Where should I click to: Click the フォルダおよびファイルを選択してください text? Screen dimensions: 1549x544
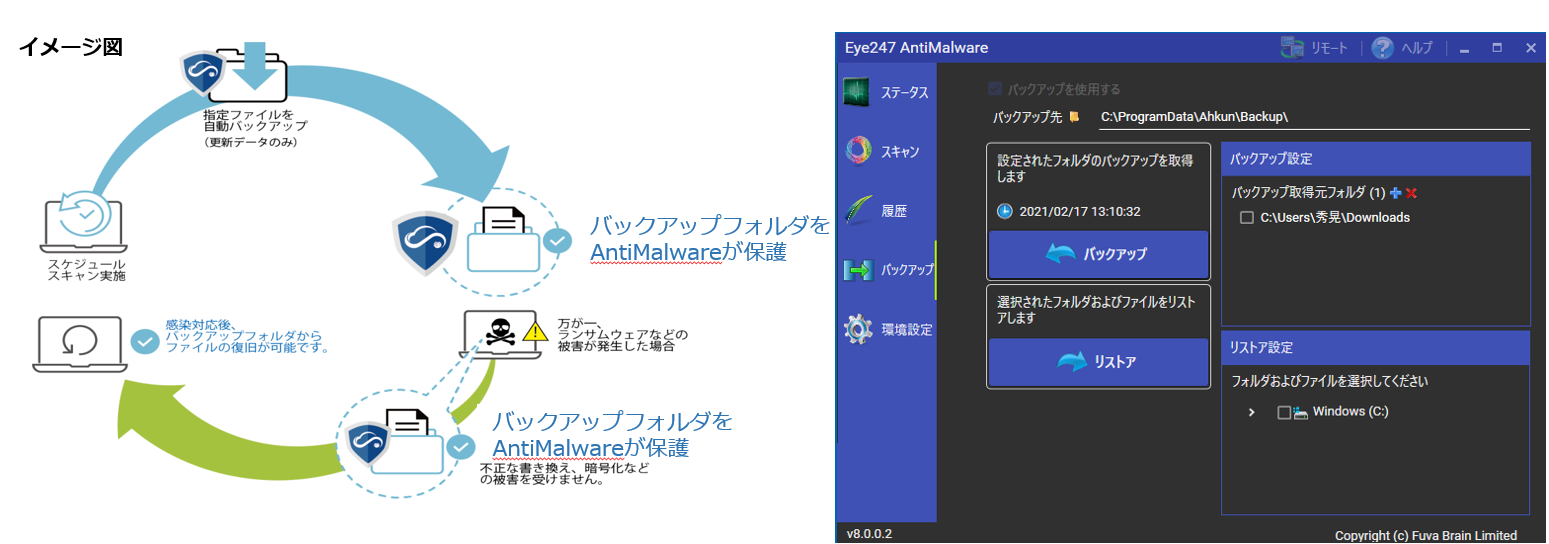click(1330, 381)
